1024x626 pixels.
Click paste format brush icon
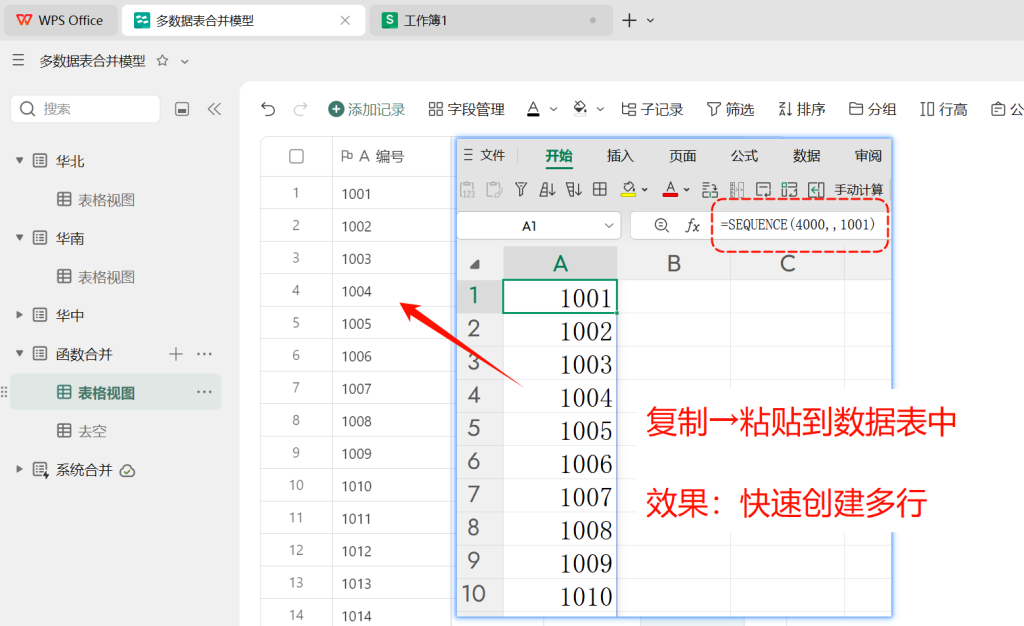tap(494, 189)
